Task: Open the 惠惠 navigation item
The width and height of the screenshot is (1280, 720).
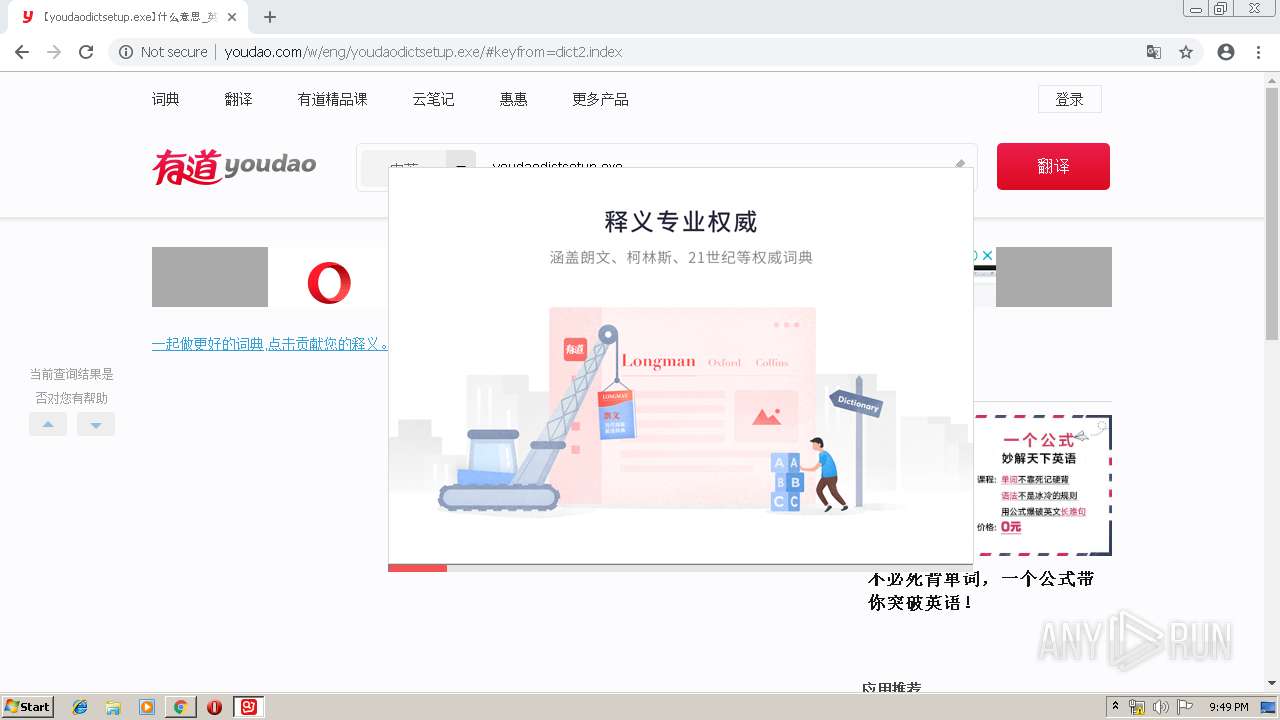Action: tap(514, 99)
